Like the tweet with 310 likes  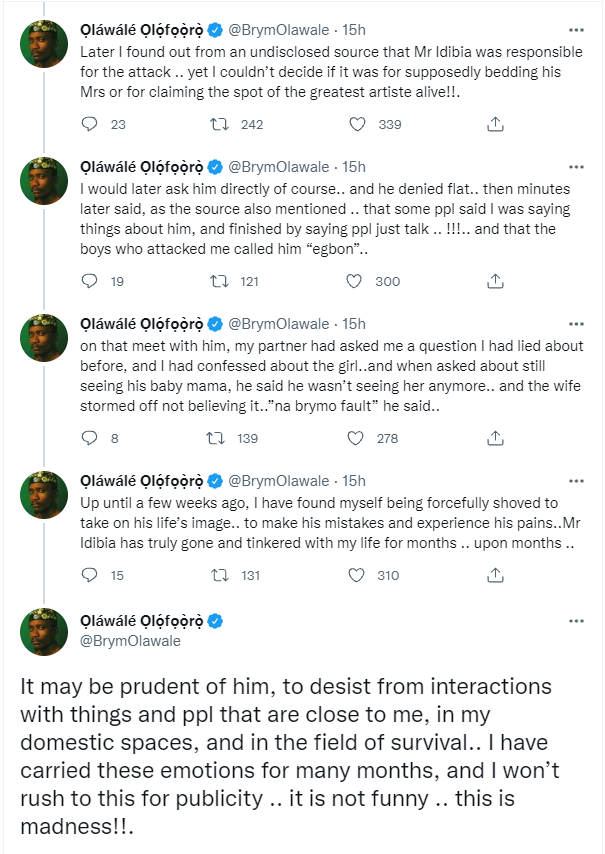tap(354, 575)
